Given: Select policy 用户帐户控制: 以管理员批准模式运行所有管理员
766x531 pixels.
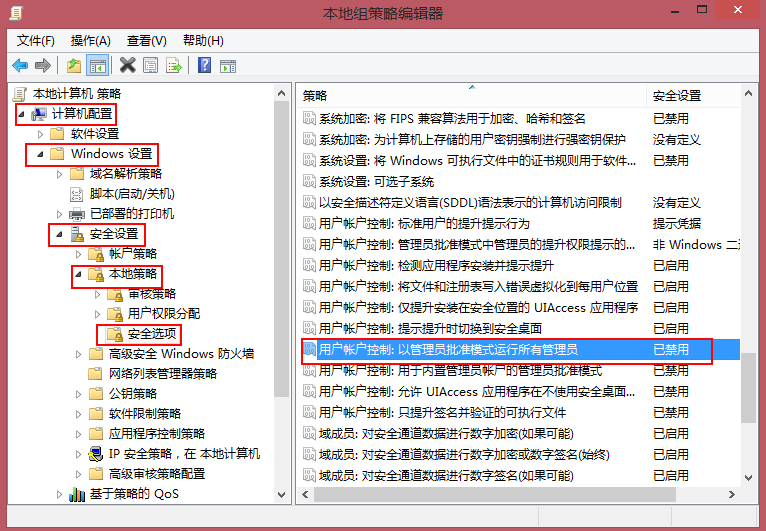Looking at the screenshot, I should tap(521, 350).
